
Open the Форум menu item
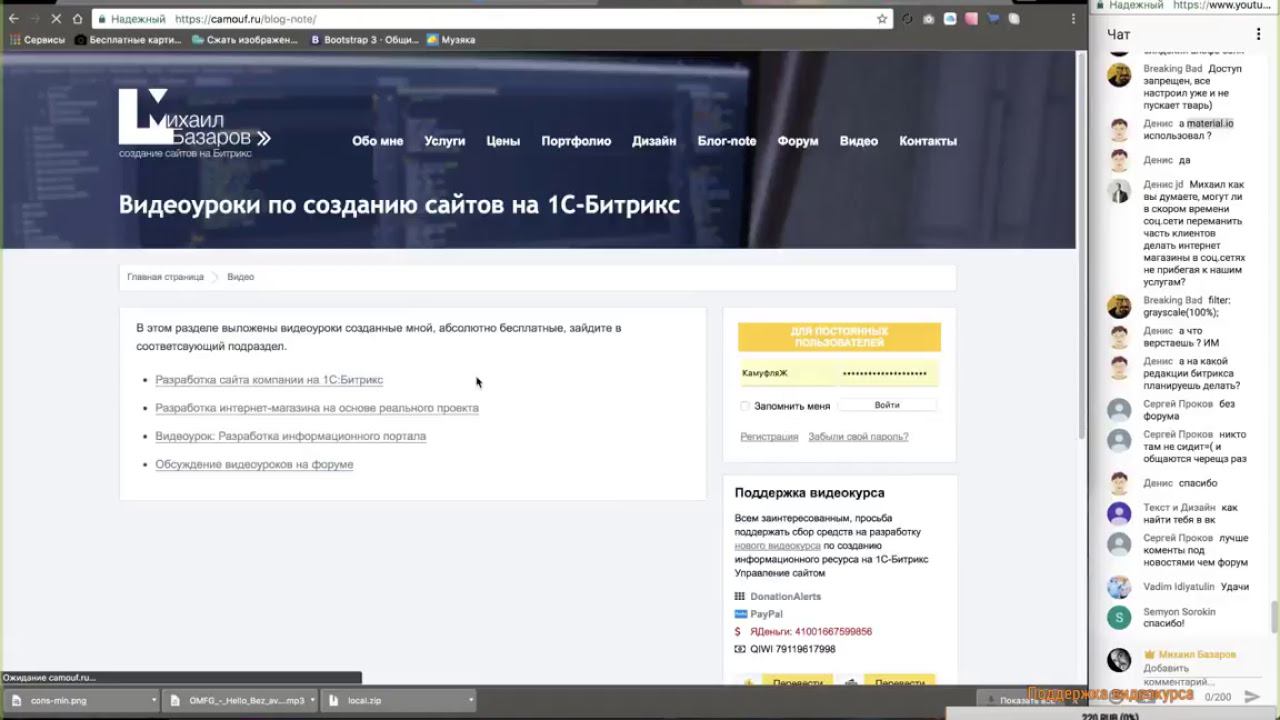pos(798,141)
